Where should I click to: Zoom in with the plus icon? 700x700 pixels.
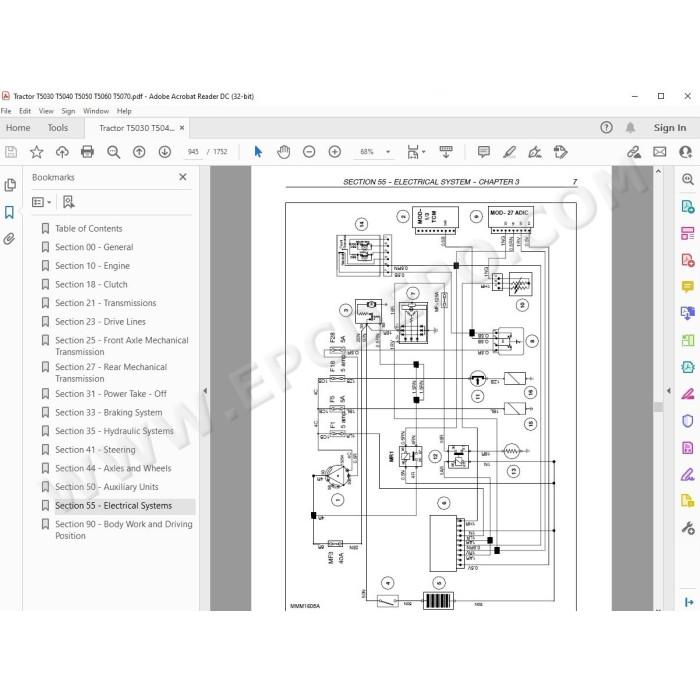(335, 152)
